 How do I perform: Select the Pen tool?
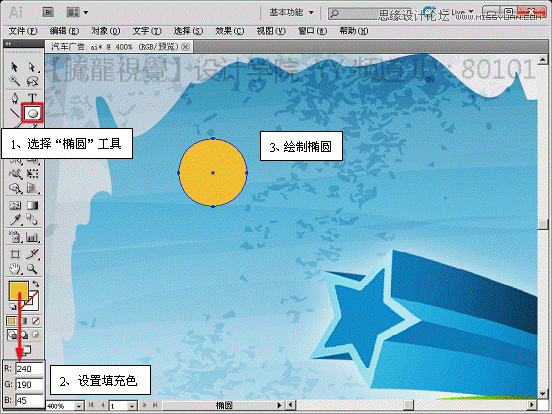coord(14,98)
